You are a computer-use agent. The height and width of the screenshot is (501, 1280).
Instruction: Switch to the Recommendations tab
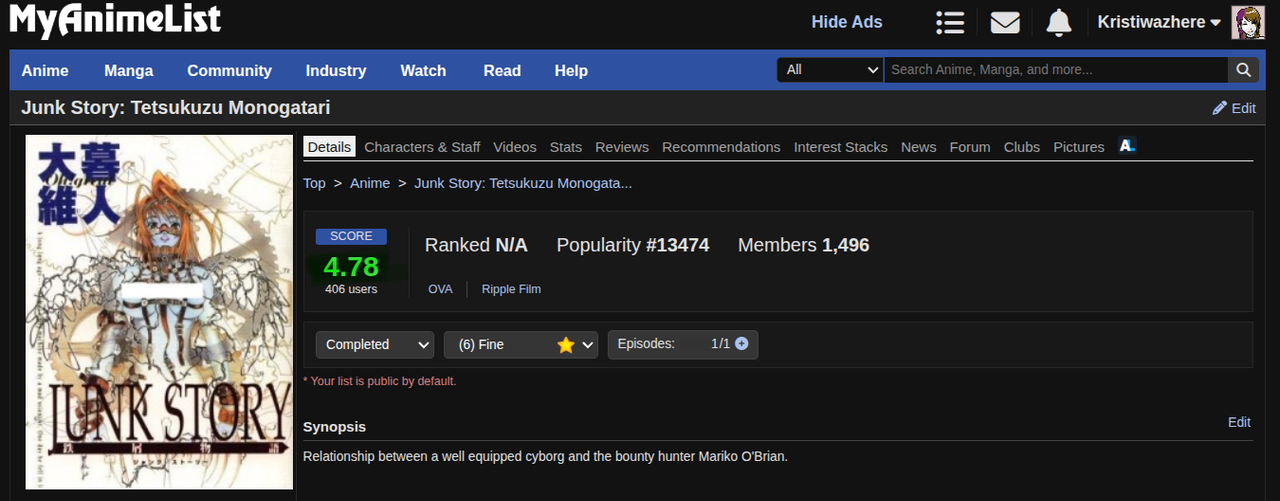[x=721, y=147]
